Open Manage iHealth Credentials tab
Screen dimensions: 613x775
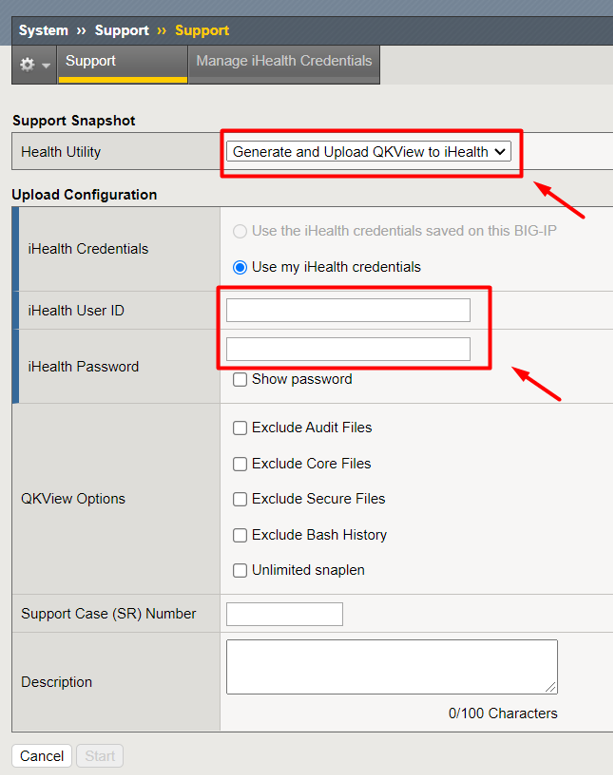283,62
